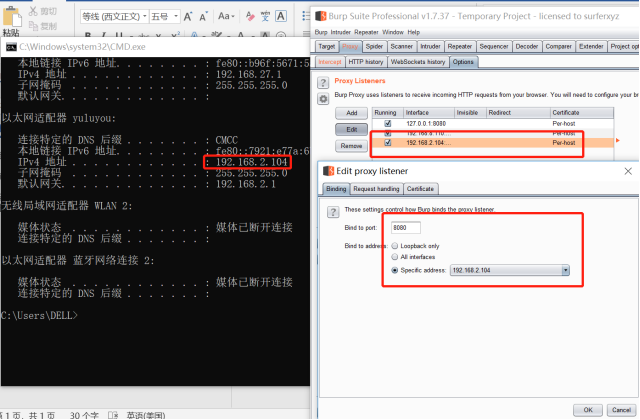The image size is (640, 420).
Task: Click Cancel in Edit proxy listener
Action: [621, 410]
